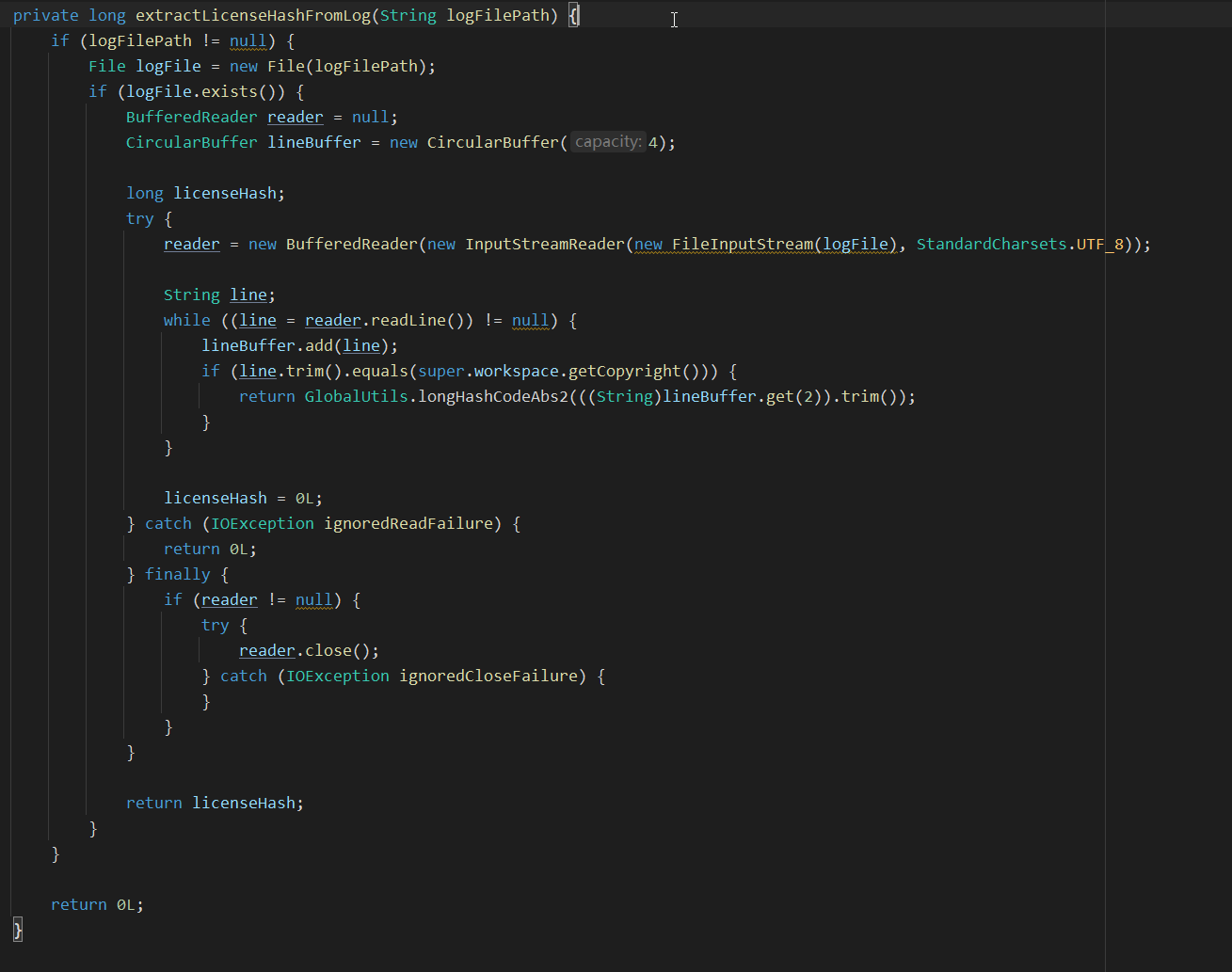Place cursor on CircularBuffer type declaration
This screenshot has height=972, width=1232.
pyautogui.click(x=192, y=142)
